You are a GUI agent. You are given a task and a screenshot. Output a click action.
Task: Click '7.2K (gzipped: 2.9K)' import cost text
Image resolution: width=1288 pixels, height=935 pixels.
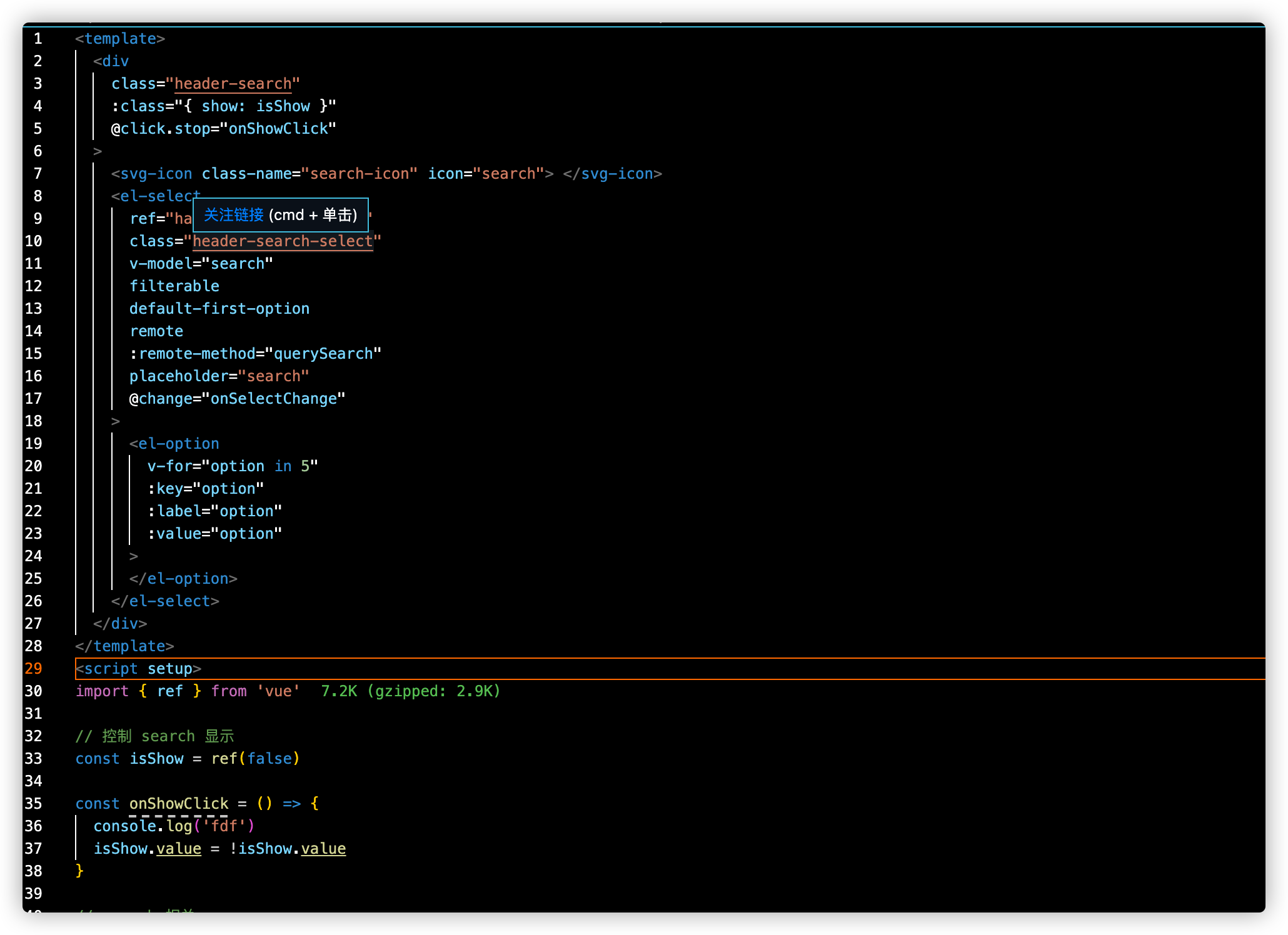click(411, 691)
